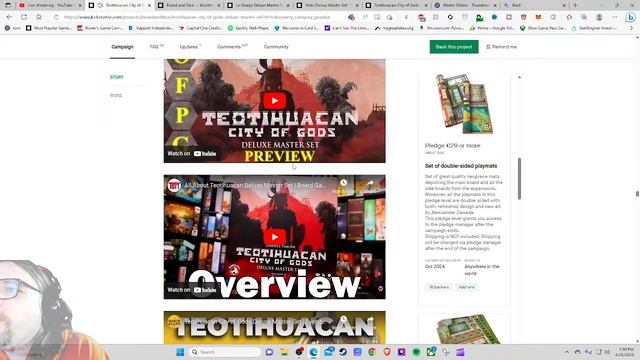Click page vertical scrollbar thumb
Viewport: 640px width, 360px height.
637,194
